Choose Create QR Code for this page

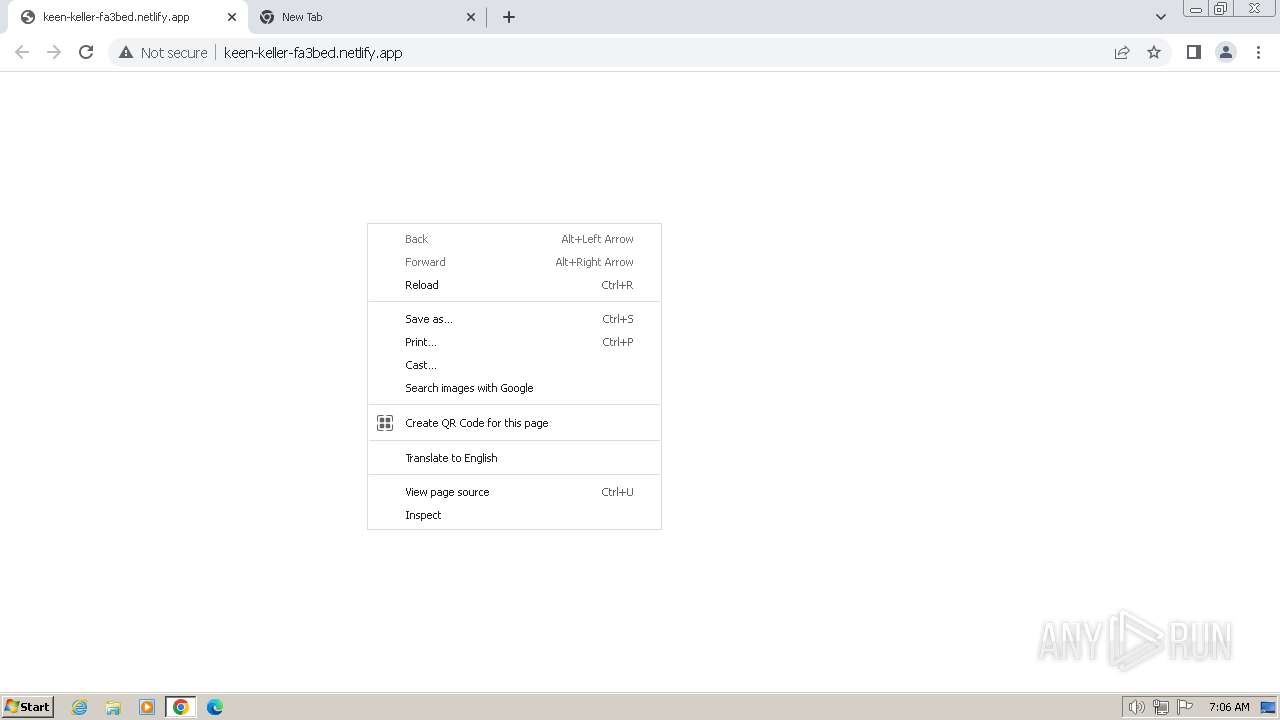point(514,423)
